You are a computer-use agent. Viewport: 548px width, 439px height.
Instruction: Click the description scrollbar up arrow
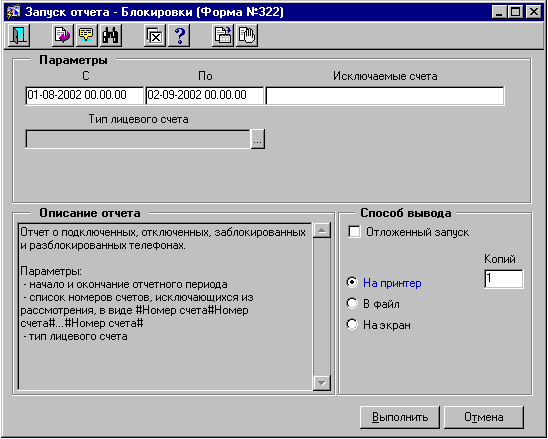click(322, 231)
